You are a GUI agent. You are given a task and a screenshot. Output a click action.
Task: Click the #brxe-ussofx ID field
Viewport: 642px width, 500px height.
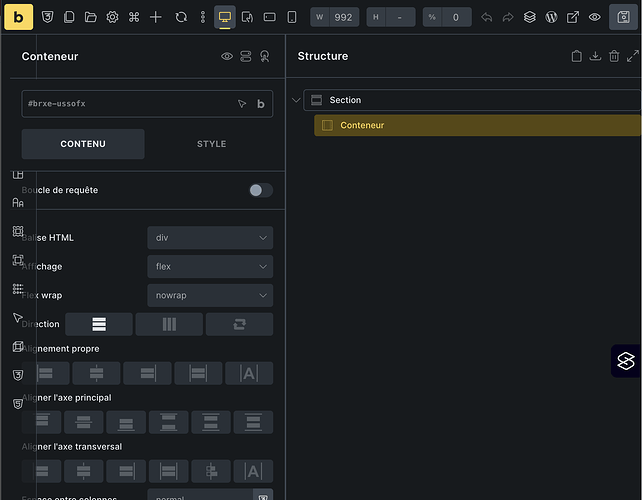(147, 104)
